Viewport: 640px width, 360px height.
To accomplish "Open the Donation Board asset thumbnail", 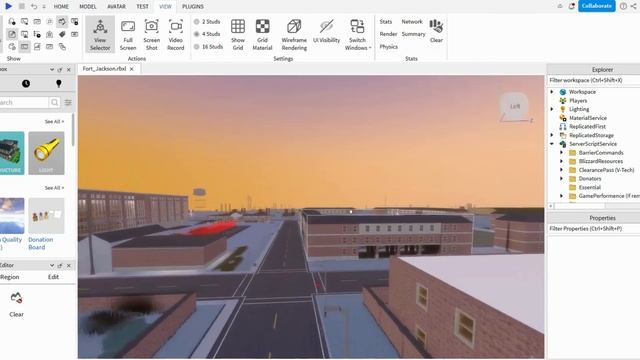I will click(x=46, y=216).
